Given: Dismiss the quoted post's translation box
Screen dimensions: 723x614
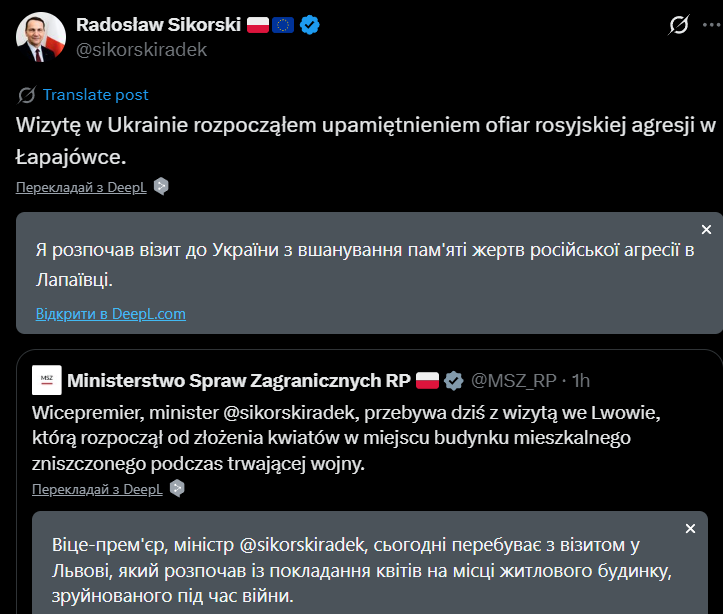Looking at the screenshot, I should point(689,528).
